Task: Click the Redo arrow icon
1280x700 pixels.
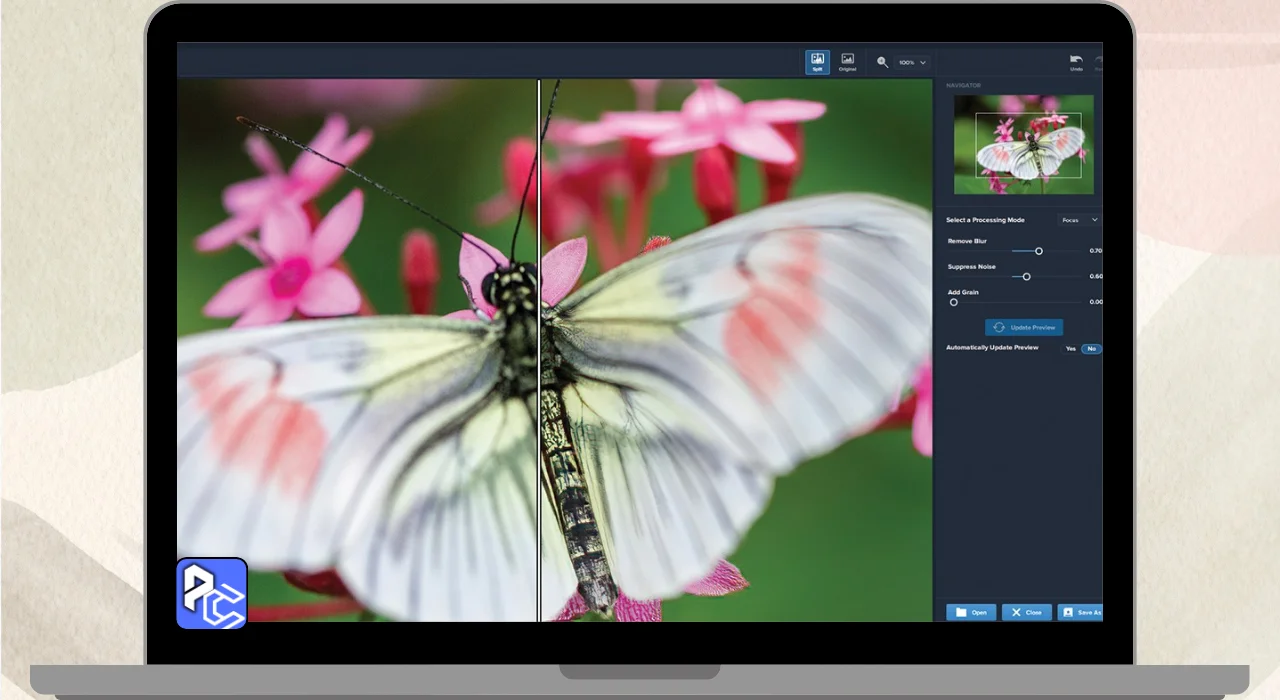Action: 1099,62
